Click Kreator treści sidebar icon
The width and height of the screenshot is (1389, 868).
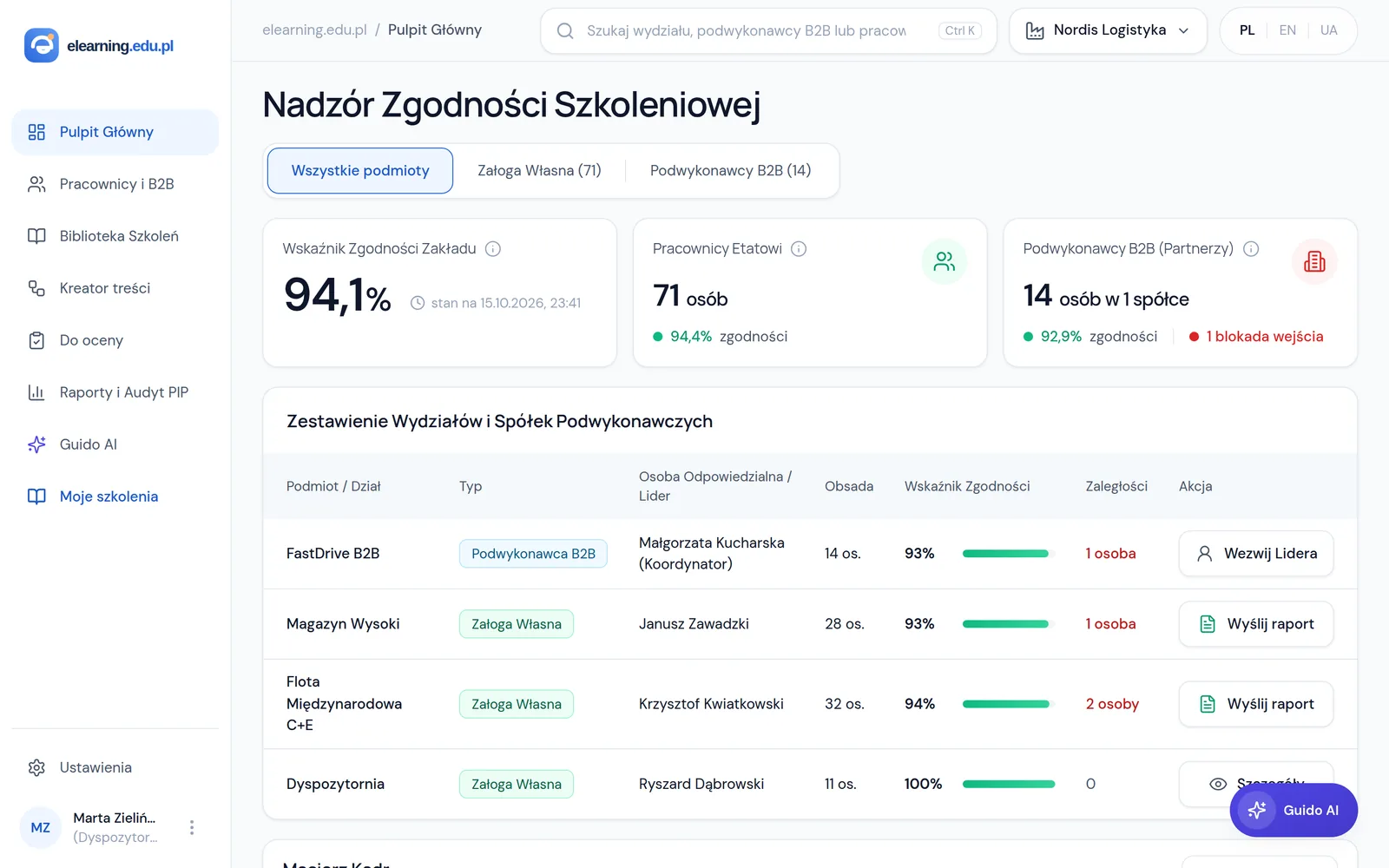[36, 288]
